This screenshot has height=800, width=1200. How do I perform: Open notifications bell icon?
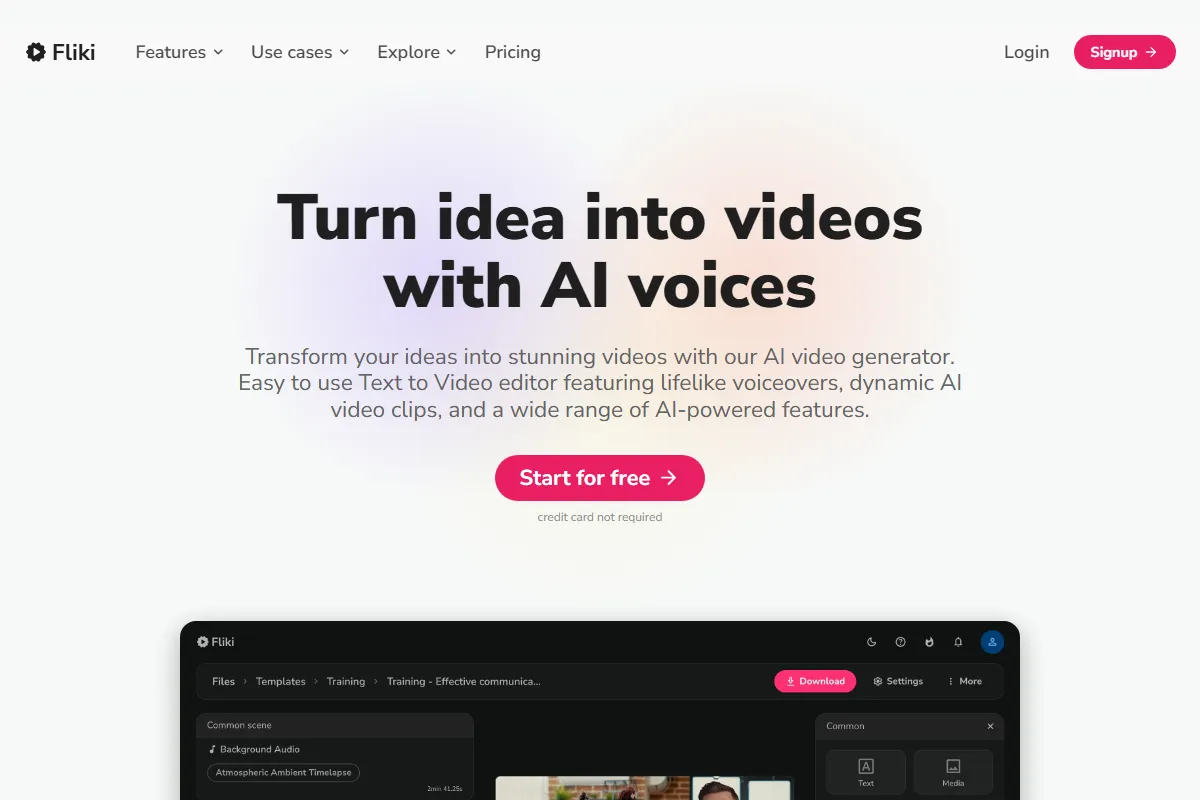958,642
